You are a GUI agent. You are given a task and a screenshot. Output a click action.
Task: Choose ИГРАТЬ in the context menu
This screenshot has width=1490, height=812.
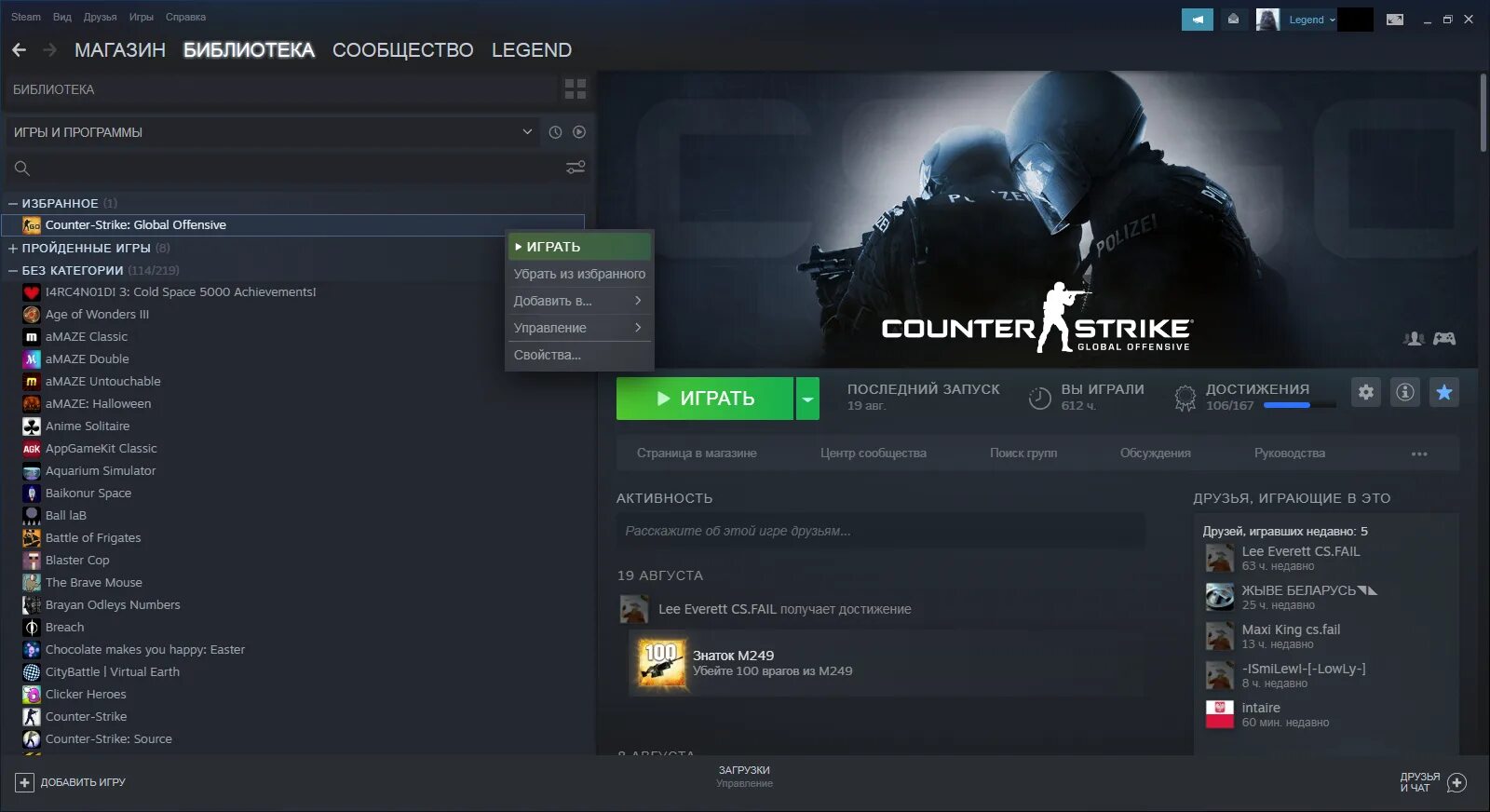[x=579, y=247]
